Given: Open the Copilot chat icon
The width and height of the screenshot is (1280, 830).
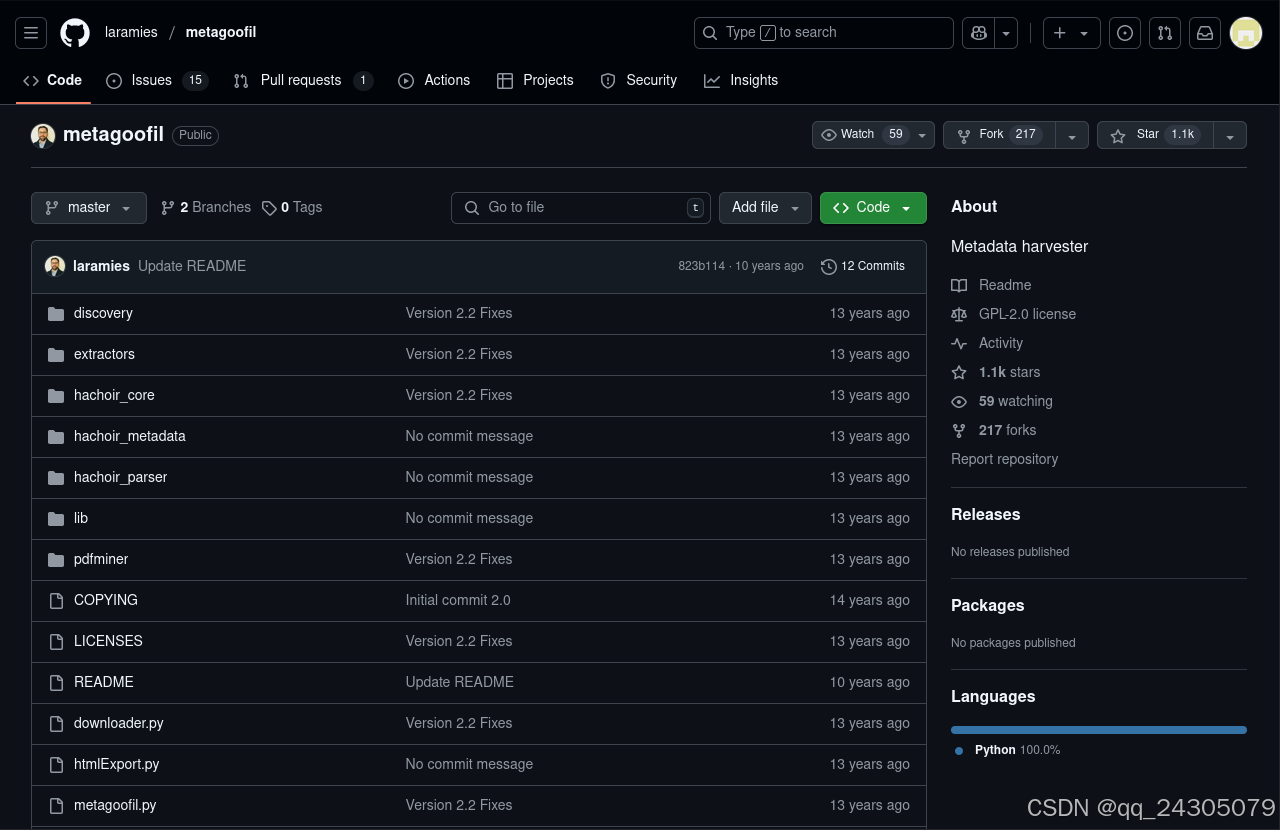Looking at the screenshot, I should pyautogui.click(x=978, y=33).
